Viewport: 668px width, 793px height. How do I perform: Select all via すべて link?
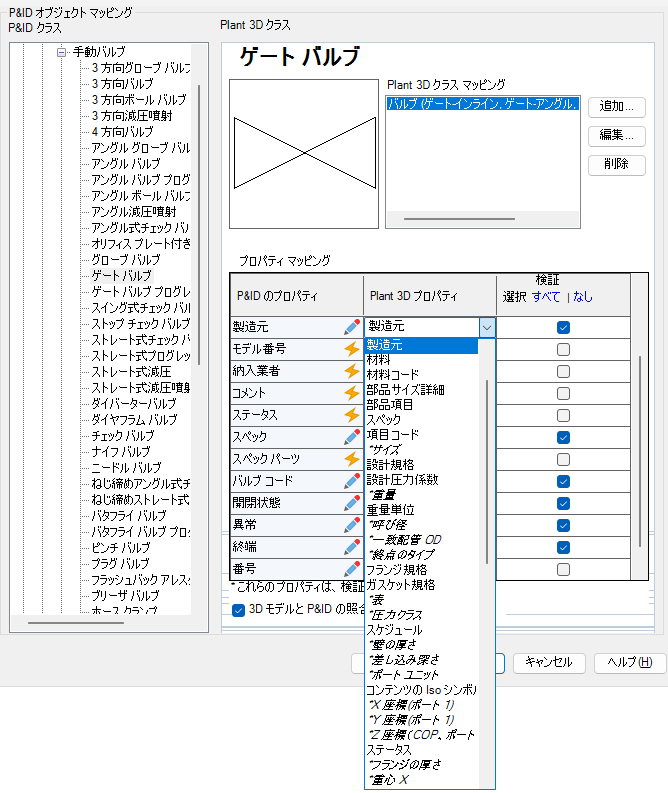click(x=546, y=297)
